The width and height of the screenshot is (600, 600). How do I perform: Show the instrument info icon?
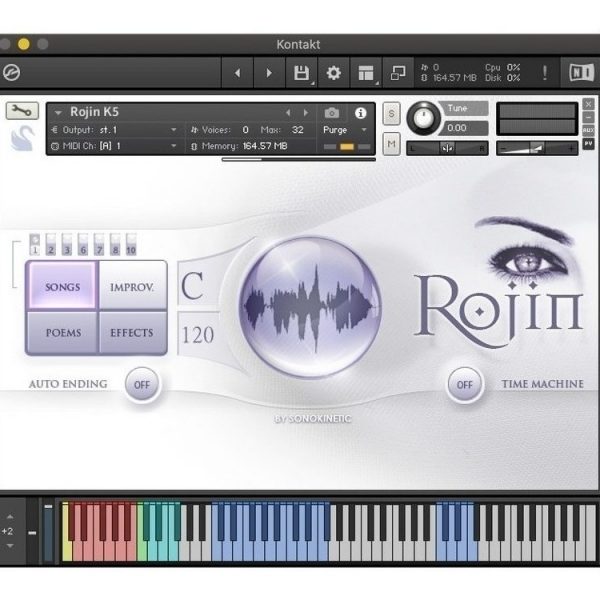pos(360,113)
